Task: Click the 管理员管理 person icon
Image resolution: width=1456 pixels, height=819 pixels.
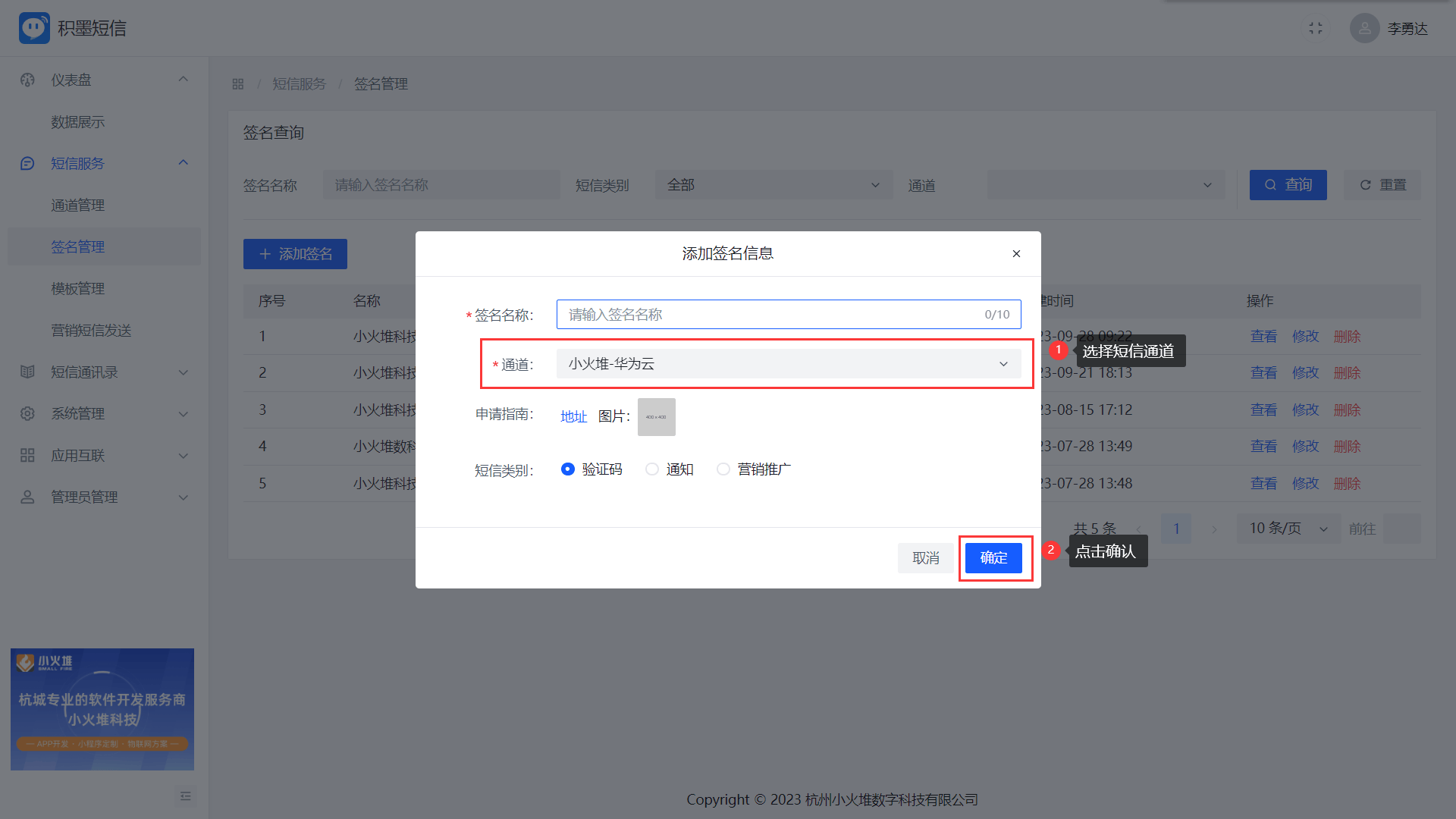Action: click(x=27, y=497)
